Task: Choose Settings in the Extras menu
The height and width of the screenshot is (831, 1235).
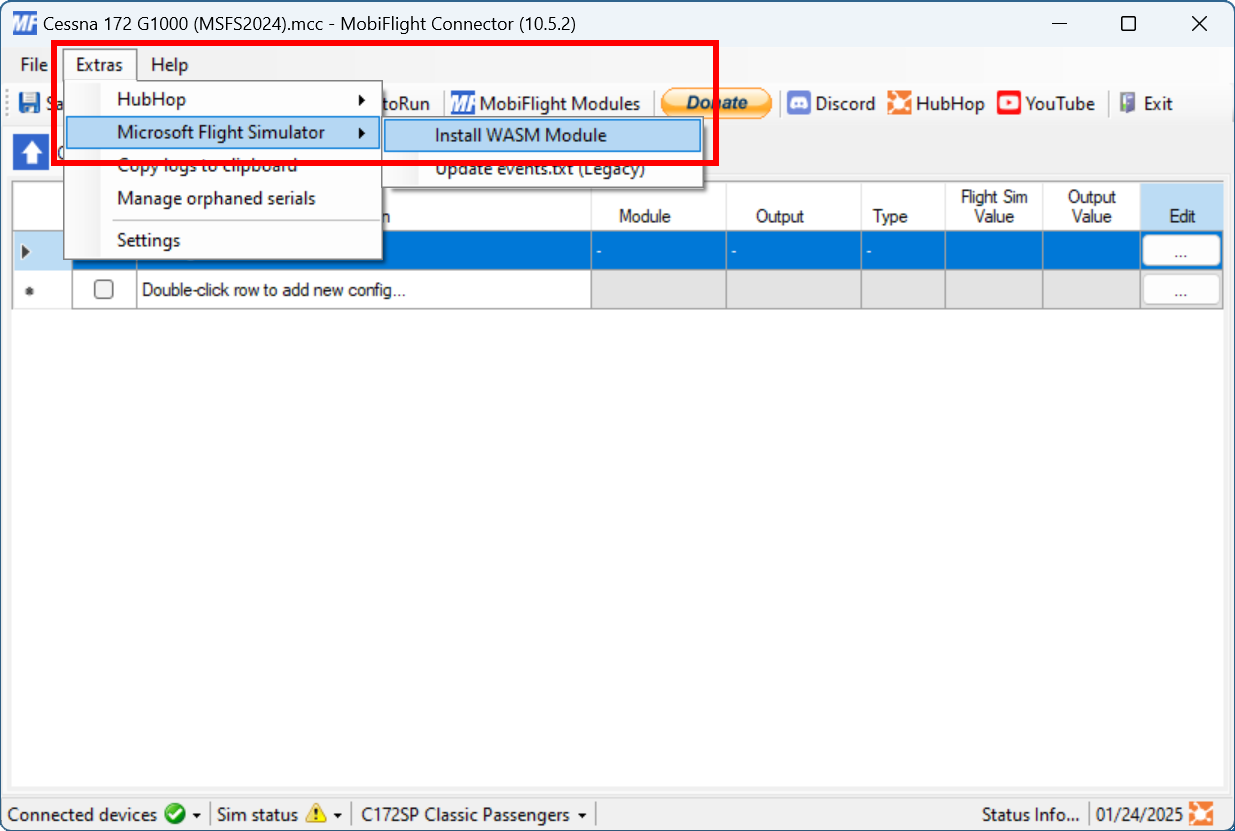Action: 148,240
